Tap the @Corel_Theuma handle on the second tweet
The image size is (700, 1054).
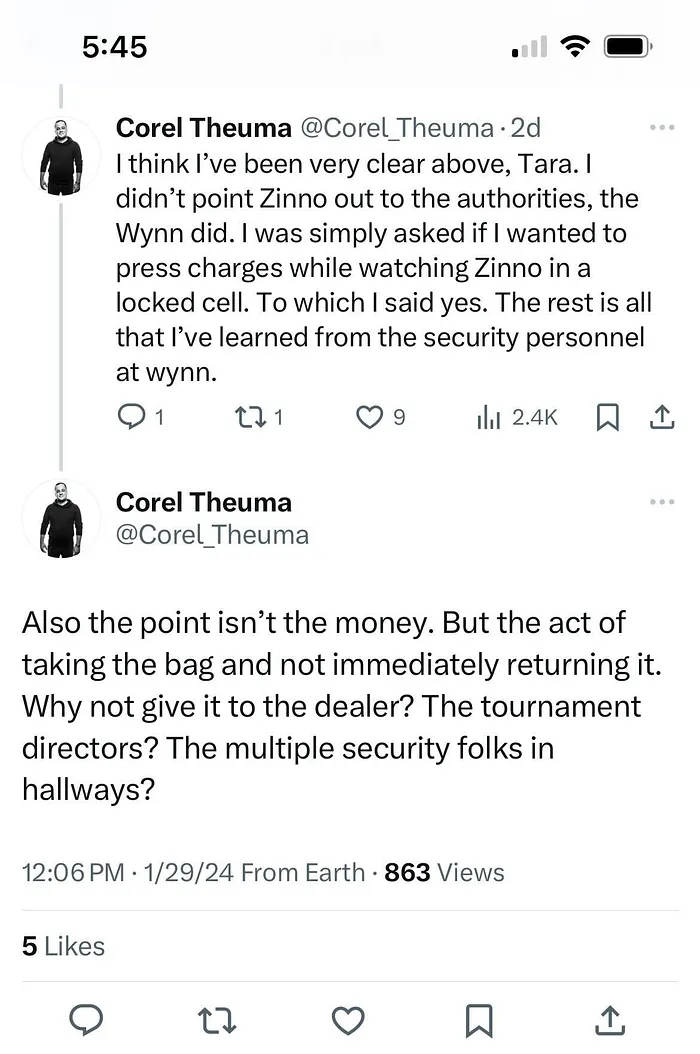pyautogui.click(x=212, y=534)
